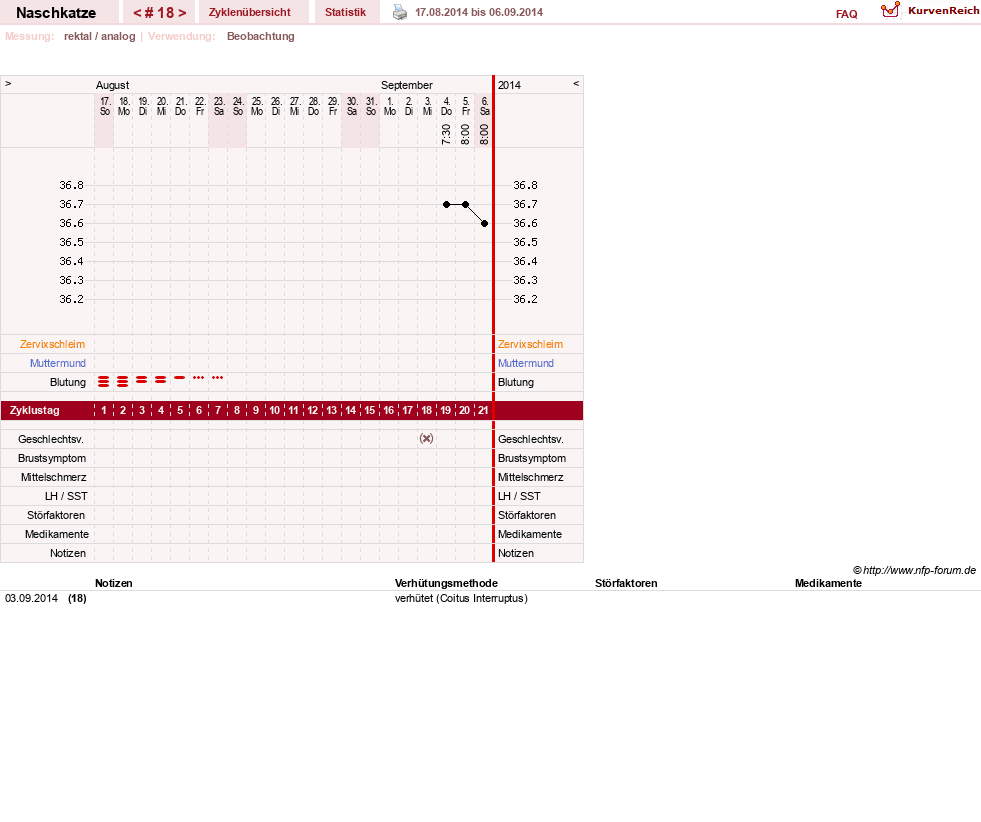Click the Naschkatze user name

click(x=56, y=13)
